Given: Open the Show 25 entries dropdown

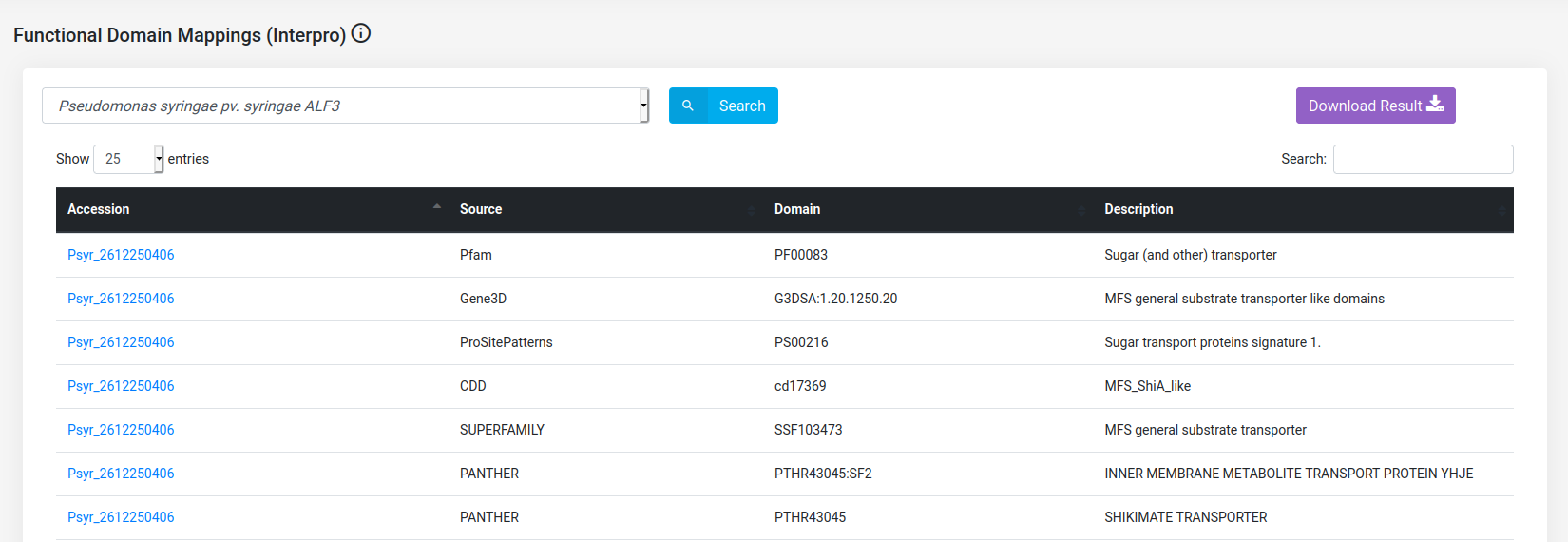Looking at the screenshot, I should click(128, 159).
